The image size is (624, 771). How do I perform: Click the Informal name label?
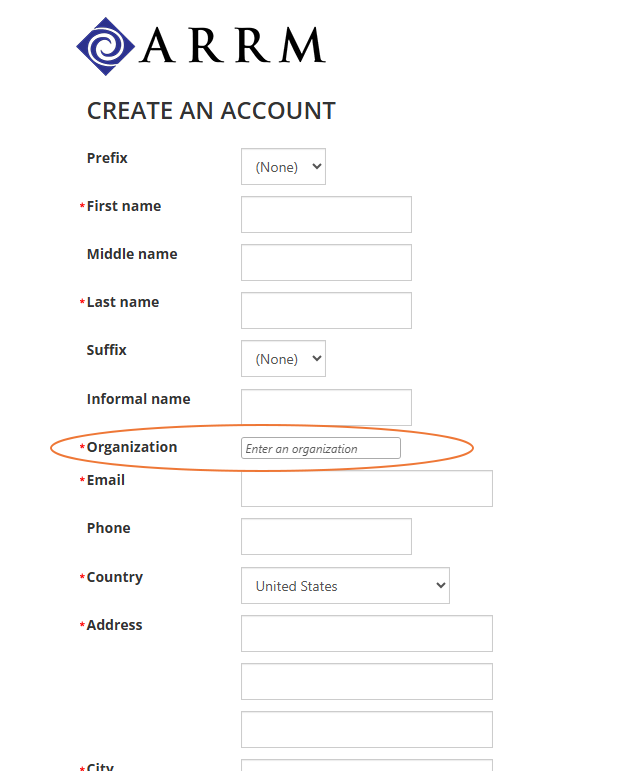pyautogui.click(x=138, y=399)
